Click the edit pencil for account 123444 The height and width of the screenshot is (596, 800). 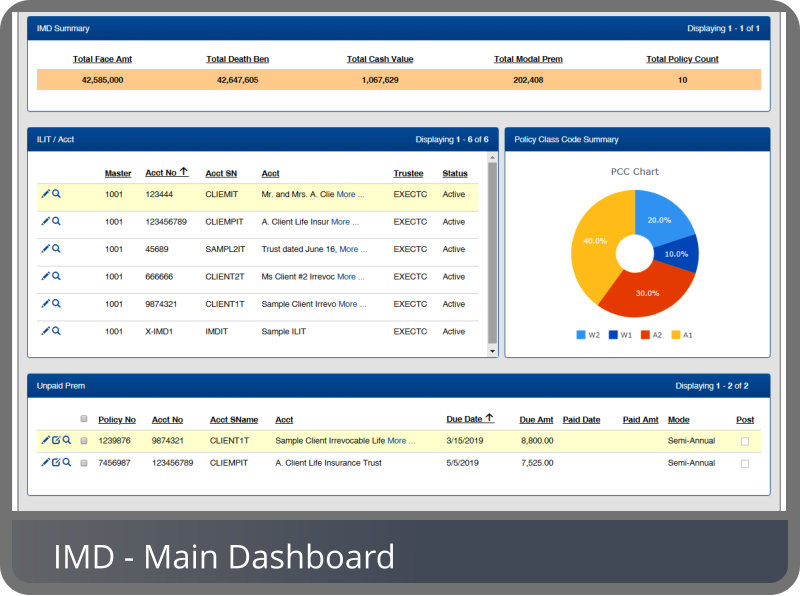(x=45, y=194)
